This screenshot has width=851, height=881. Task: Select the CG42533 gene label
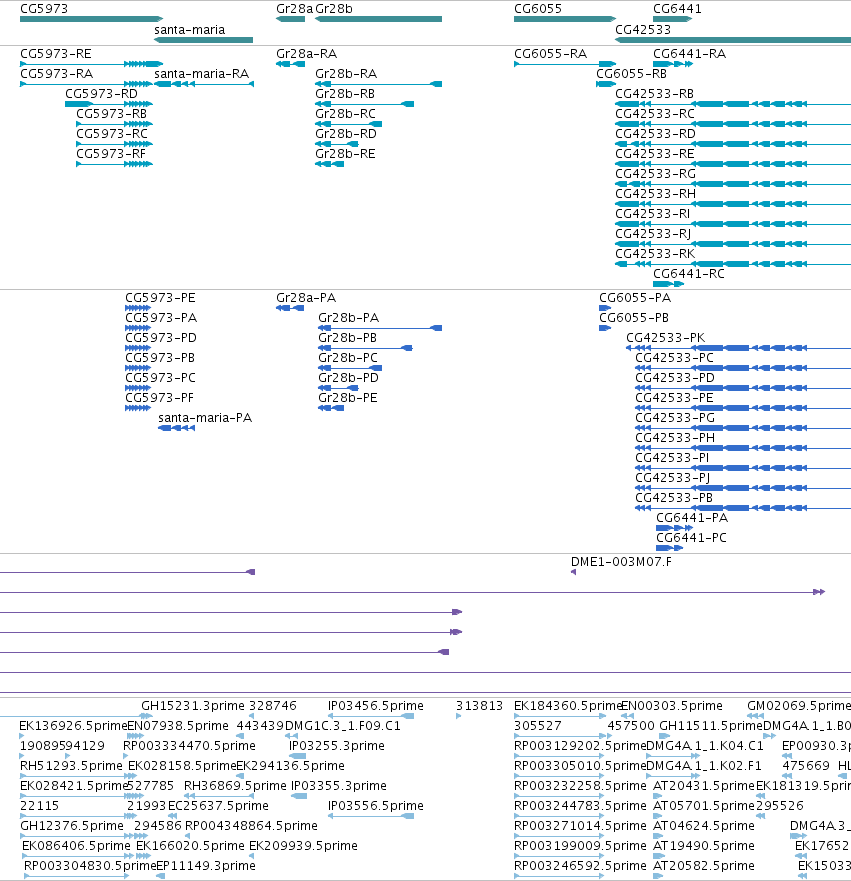coord(643,30)
